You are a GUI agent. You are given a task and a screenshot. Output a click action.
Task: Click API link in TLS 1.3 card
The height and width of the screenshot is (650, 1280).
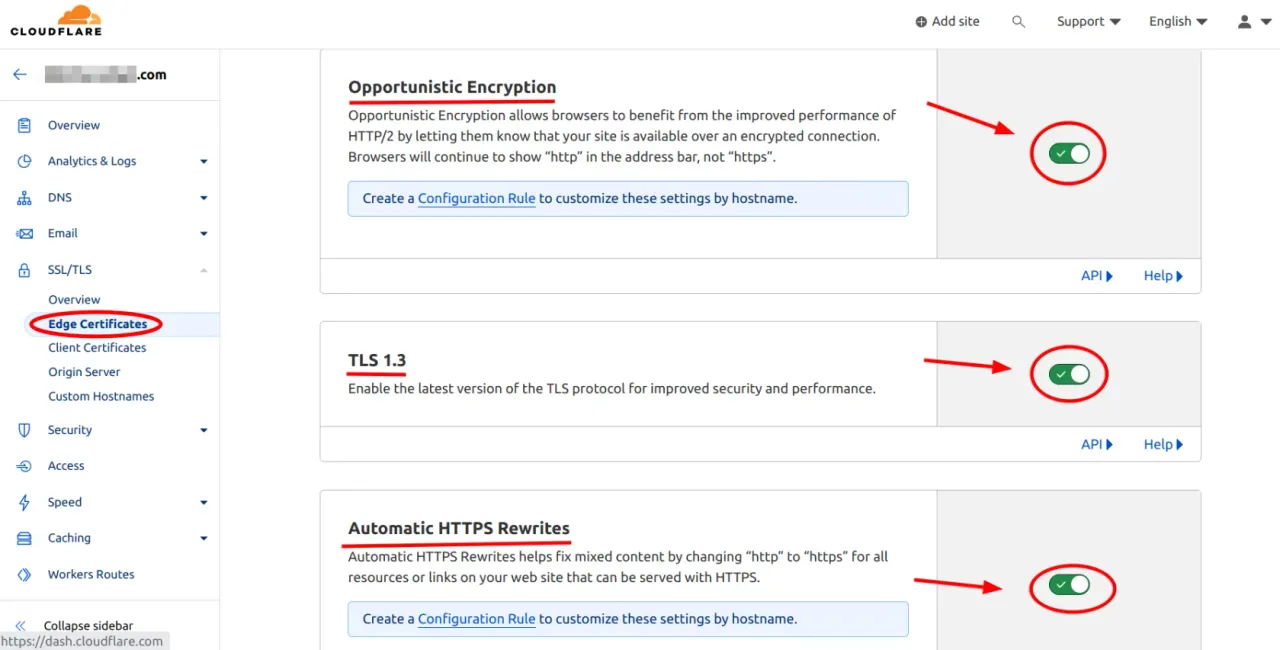pos(1097,445)
